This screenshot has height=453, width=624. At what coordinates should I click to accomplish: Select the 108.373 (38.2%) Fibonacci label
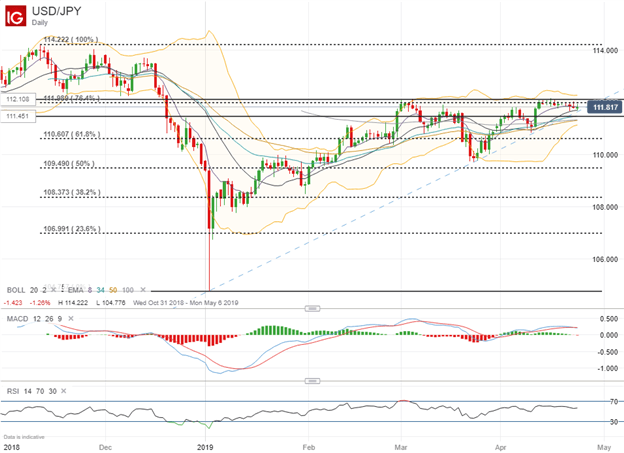(72, 192)
